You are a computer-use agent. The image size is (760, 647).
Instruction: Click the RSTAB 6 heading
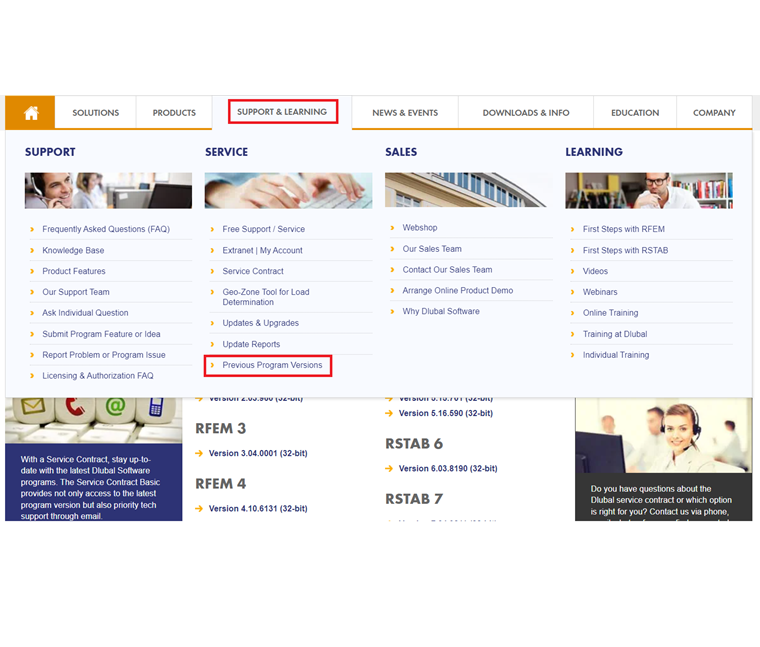tap(414, 444)
